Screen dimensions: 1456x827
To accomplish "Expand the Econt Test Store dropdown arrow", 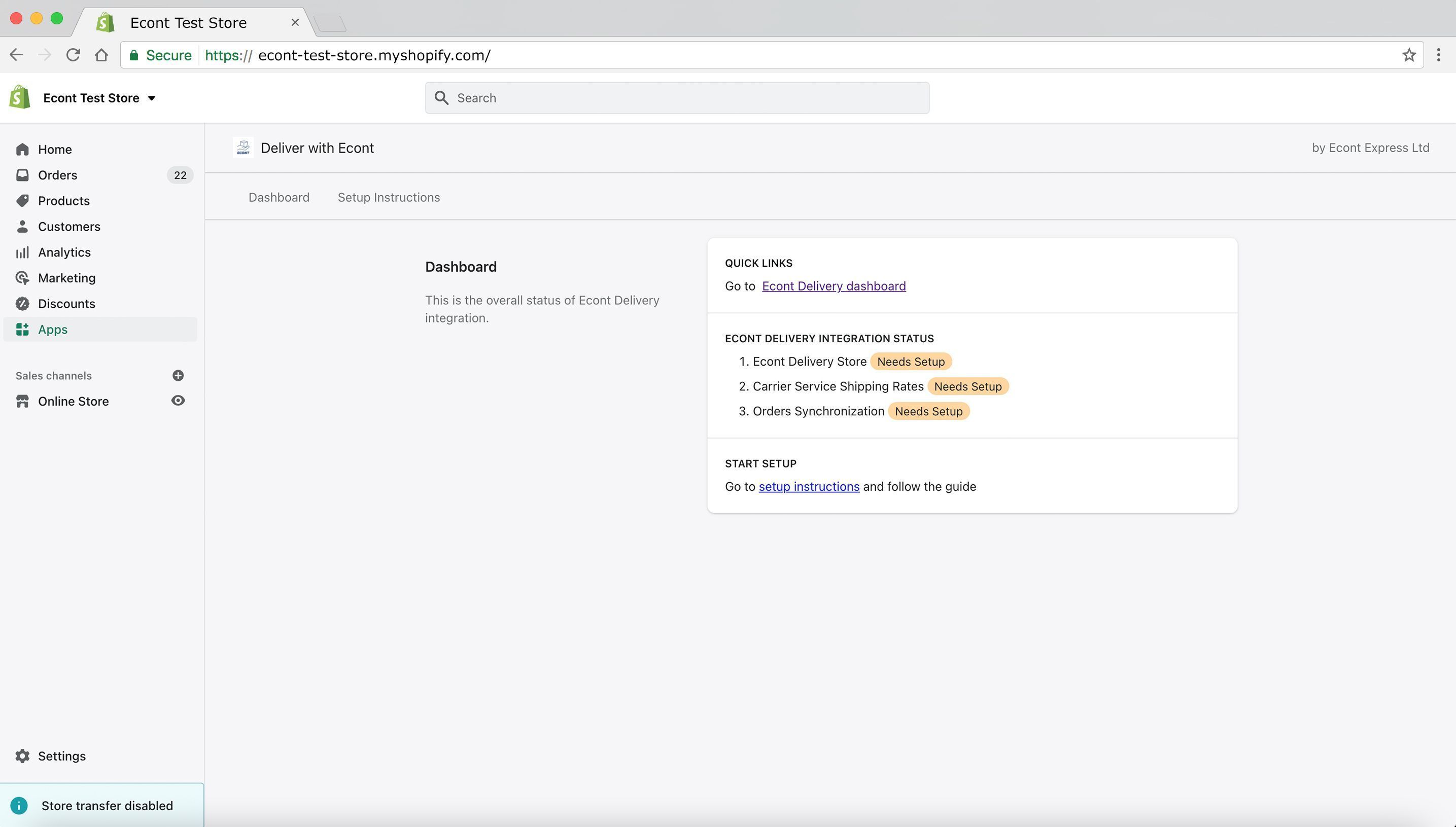I will tap(152, 98).
